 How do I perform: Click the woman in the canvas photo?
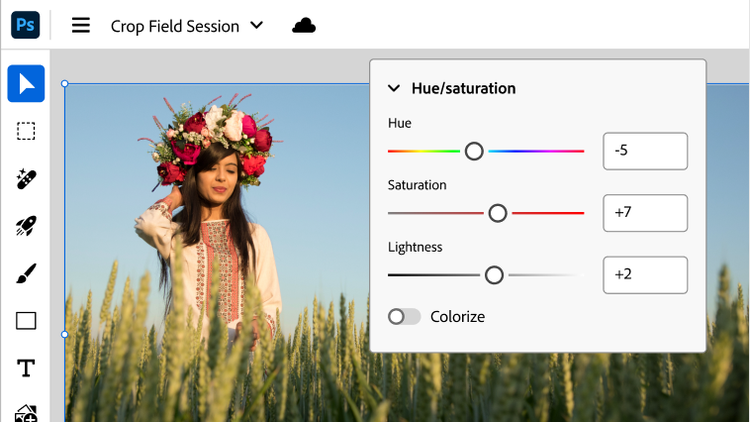click(210, 220)
